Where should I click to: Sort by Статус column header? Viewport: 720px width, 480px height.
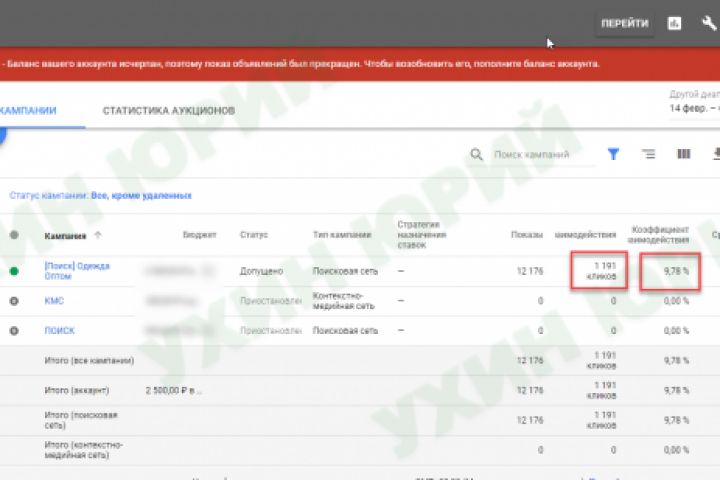click(x=253, y=235)
